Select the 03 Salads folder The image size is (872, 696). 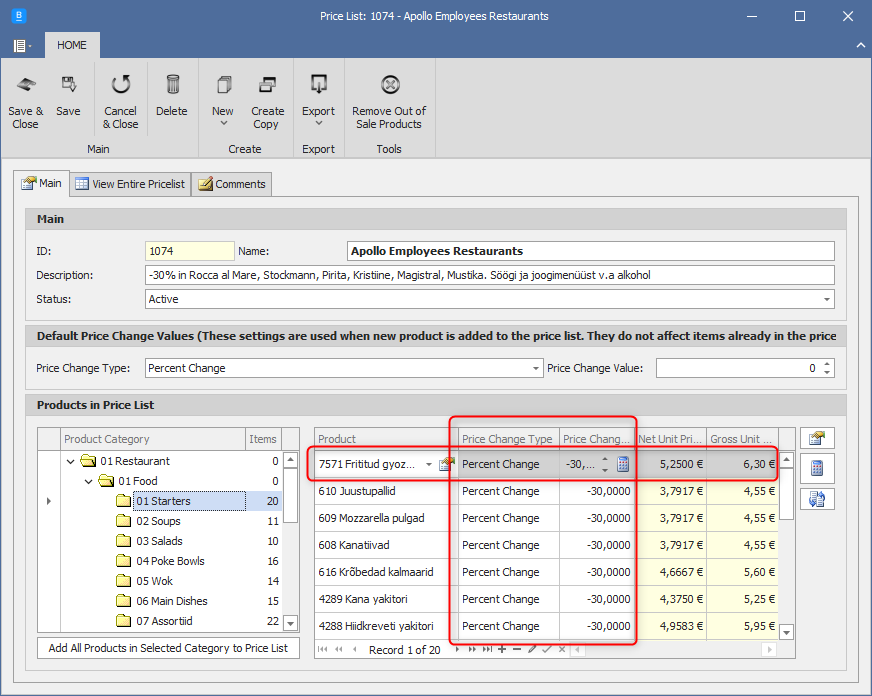[x=160, y=541]
